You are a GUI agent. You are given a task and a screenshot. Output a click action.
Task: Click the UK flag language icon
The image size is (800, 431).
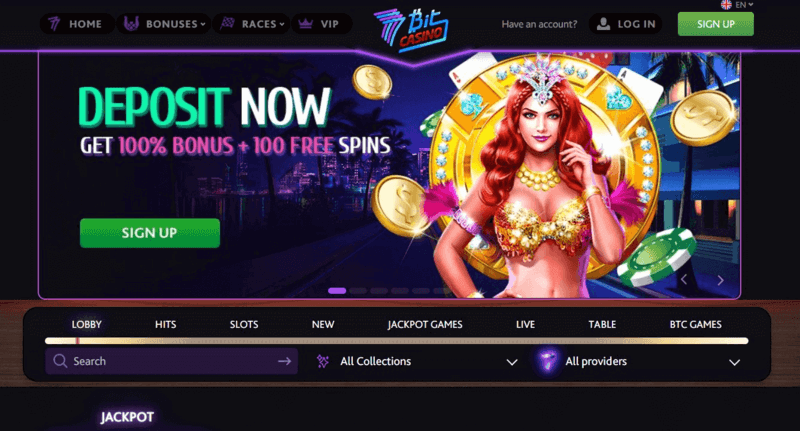(x=726, y=5)
